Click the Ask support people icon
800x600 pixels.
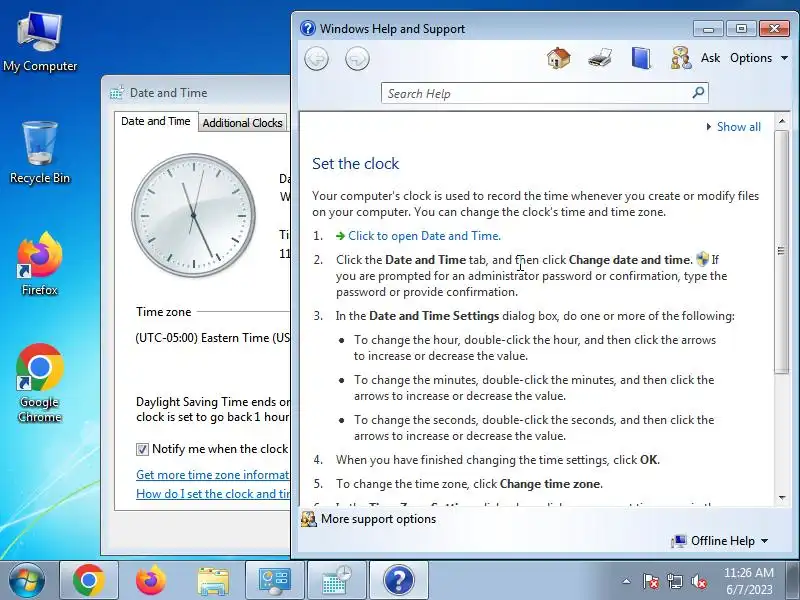pos(681,58)
